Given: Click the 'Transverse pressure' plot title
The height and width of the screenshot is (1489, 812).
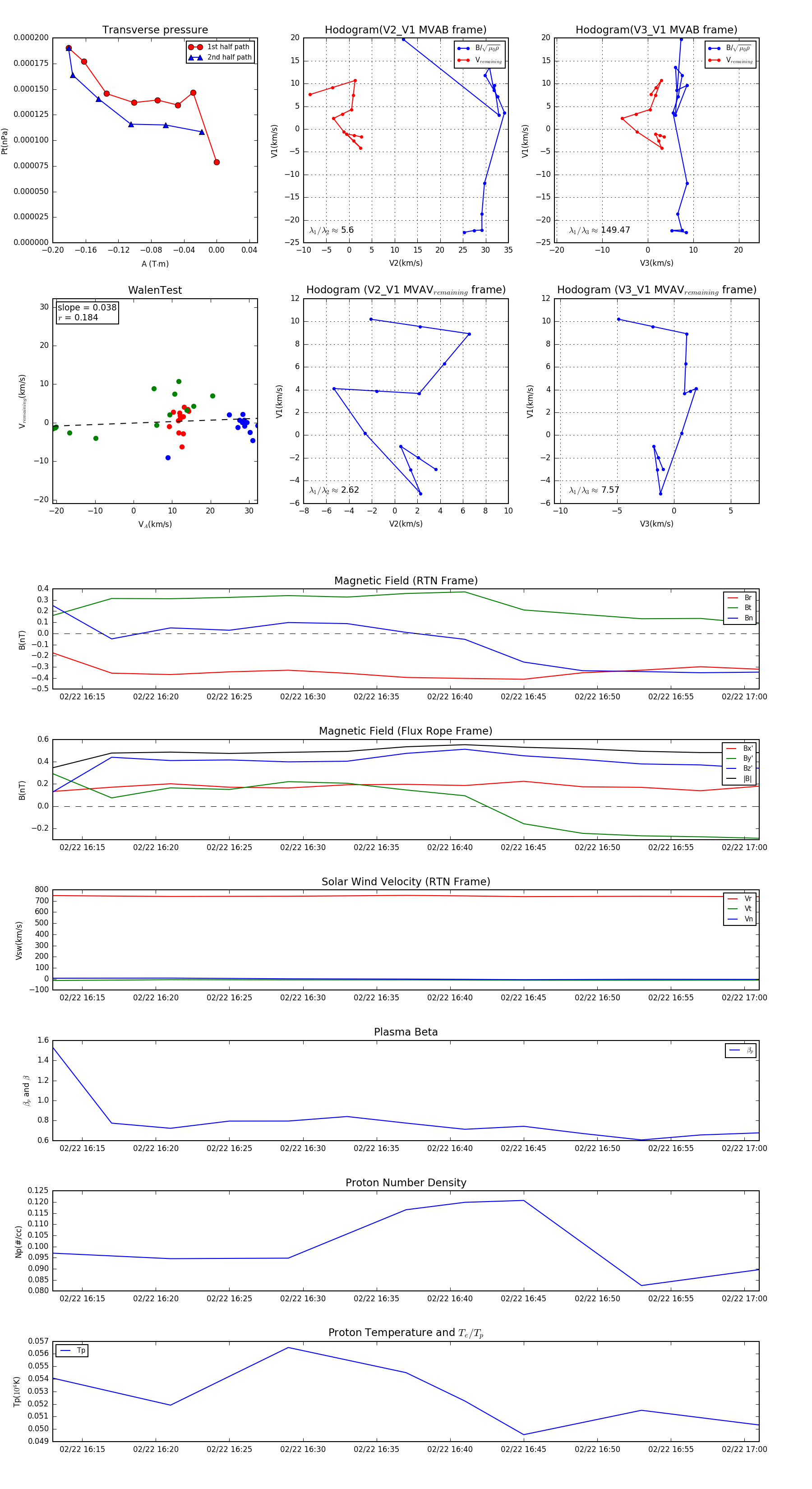Looking at the screenshot, I should tap(155, 30).
